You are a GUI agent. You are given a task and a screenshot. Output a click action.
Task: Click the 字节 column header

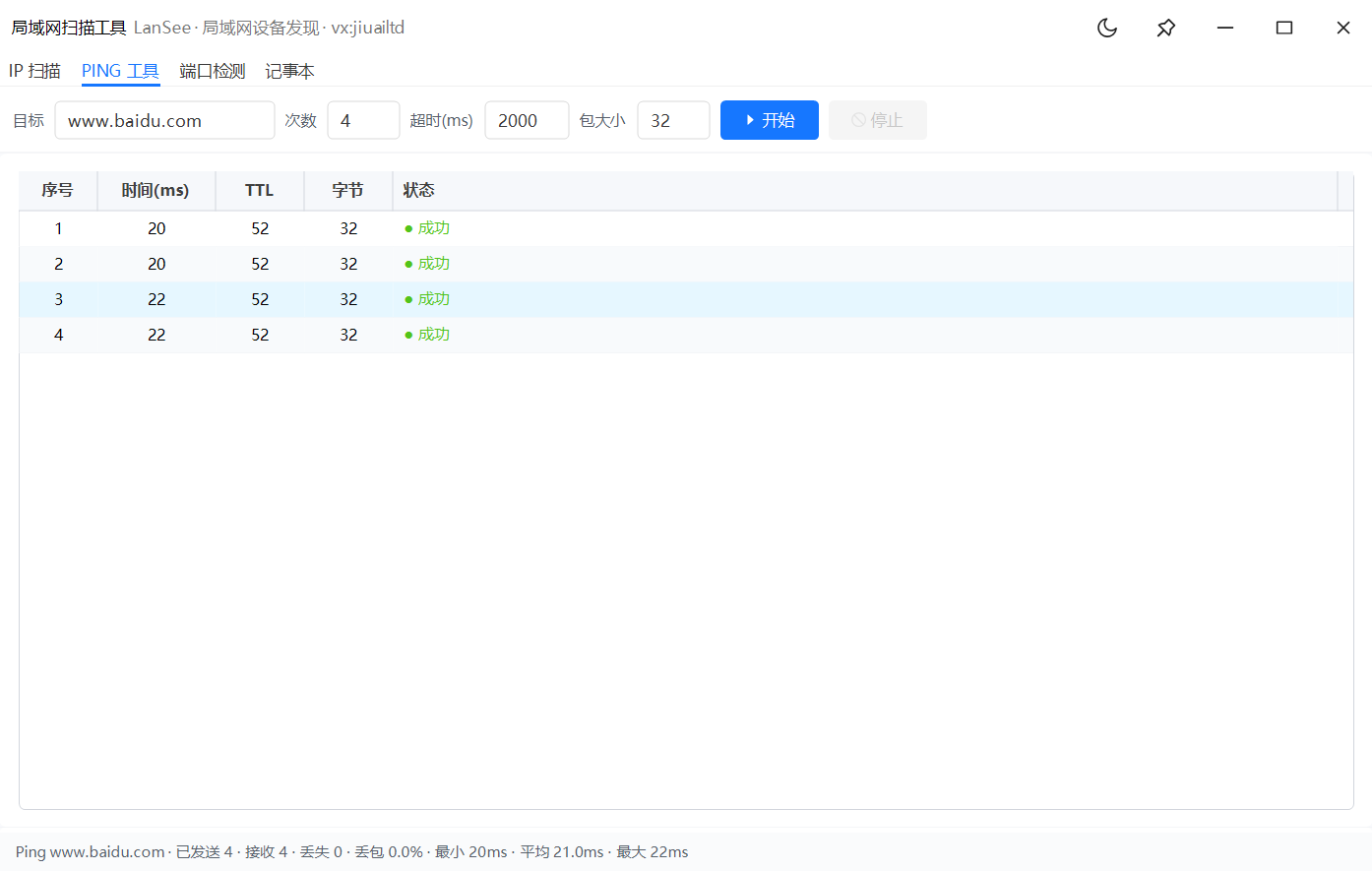(x=348, y=191)
